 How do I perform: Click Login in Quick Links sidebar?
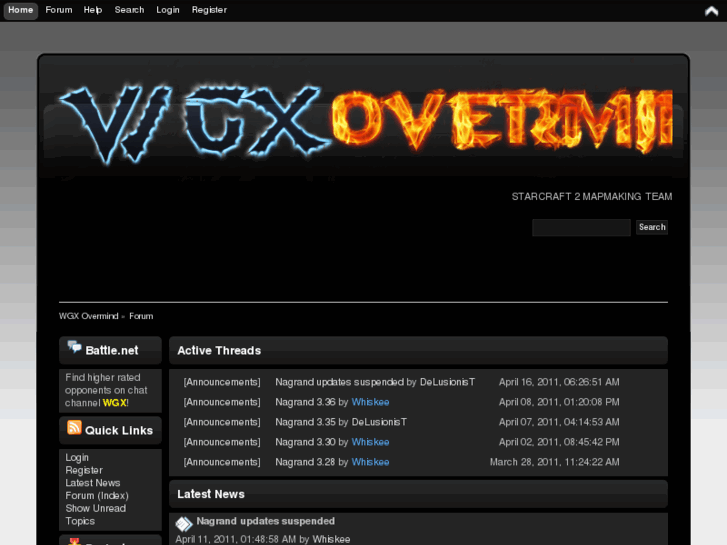(x=77, y=457)
